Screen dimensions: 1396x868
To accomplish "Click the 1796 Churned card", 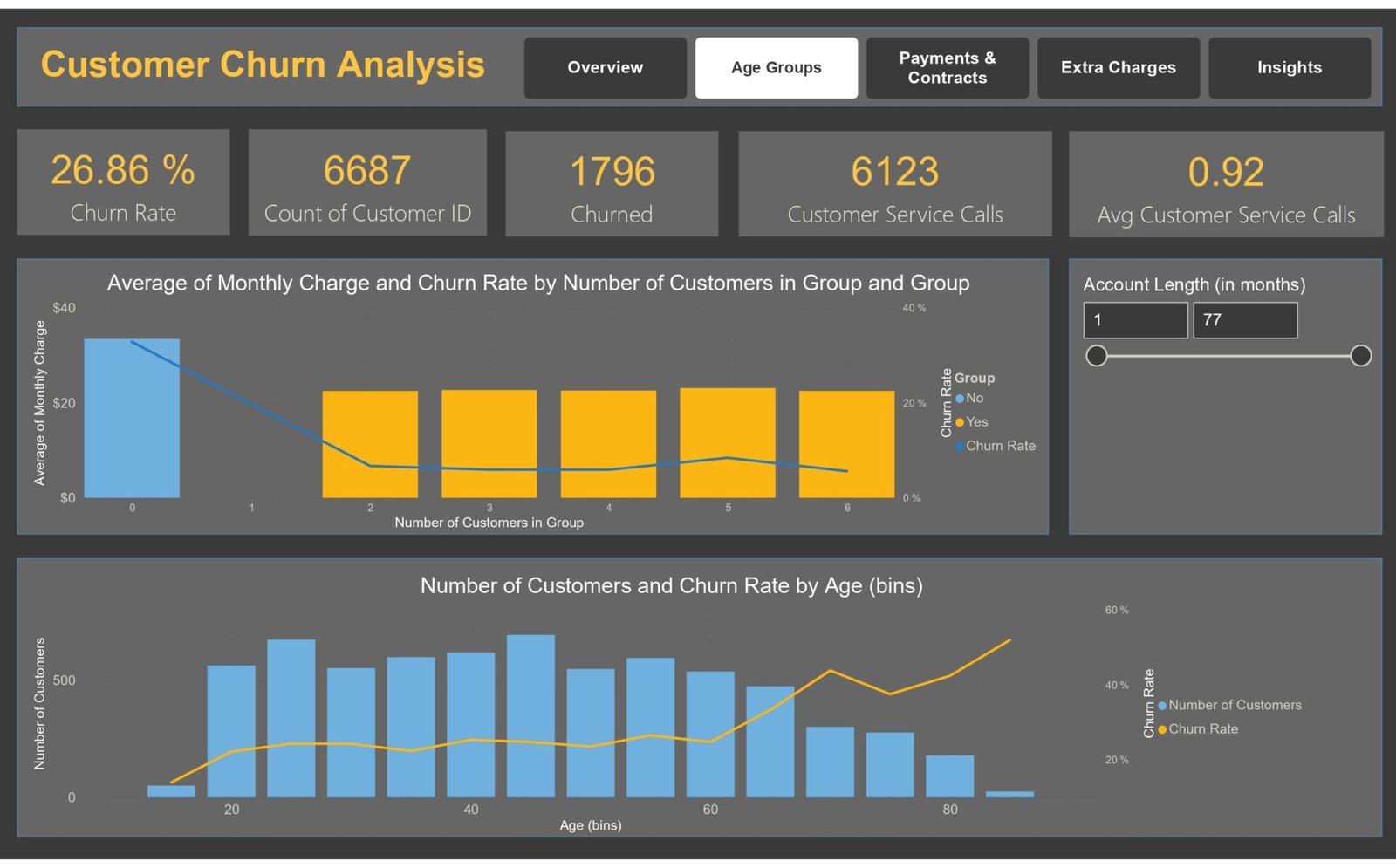I will point(612,184).
